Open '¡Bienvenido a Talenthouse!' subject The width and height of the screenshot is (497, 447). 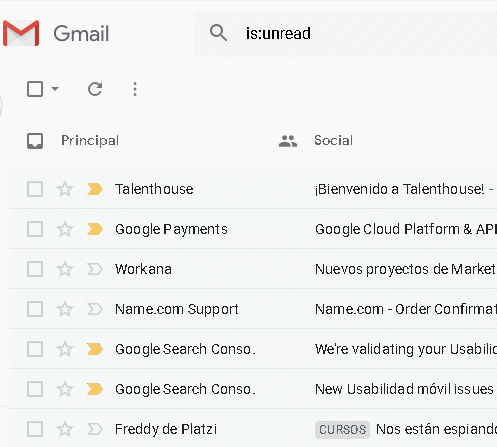pyautogui.click(x=399, y=189)
